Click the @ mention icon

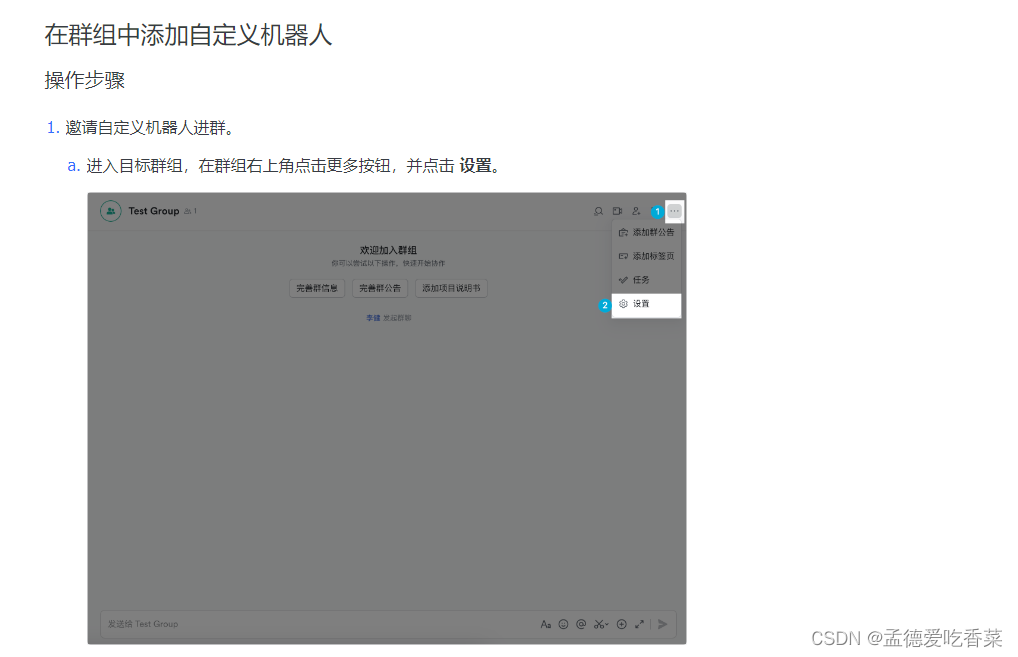[581, 623]
